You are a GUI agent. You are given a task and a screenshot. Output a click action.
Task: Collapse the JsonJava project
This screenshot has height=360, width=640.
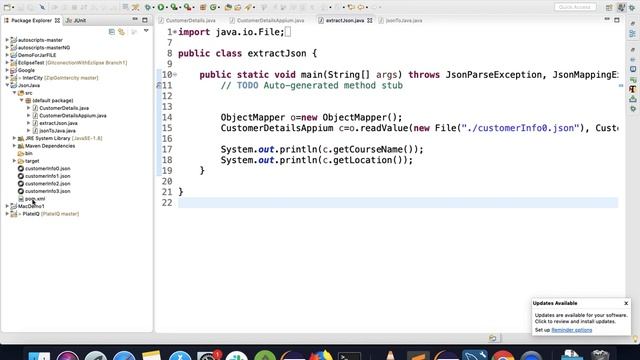7,85
